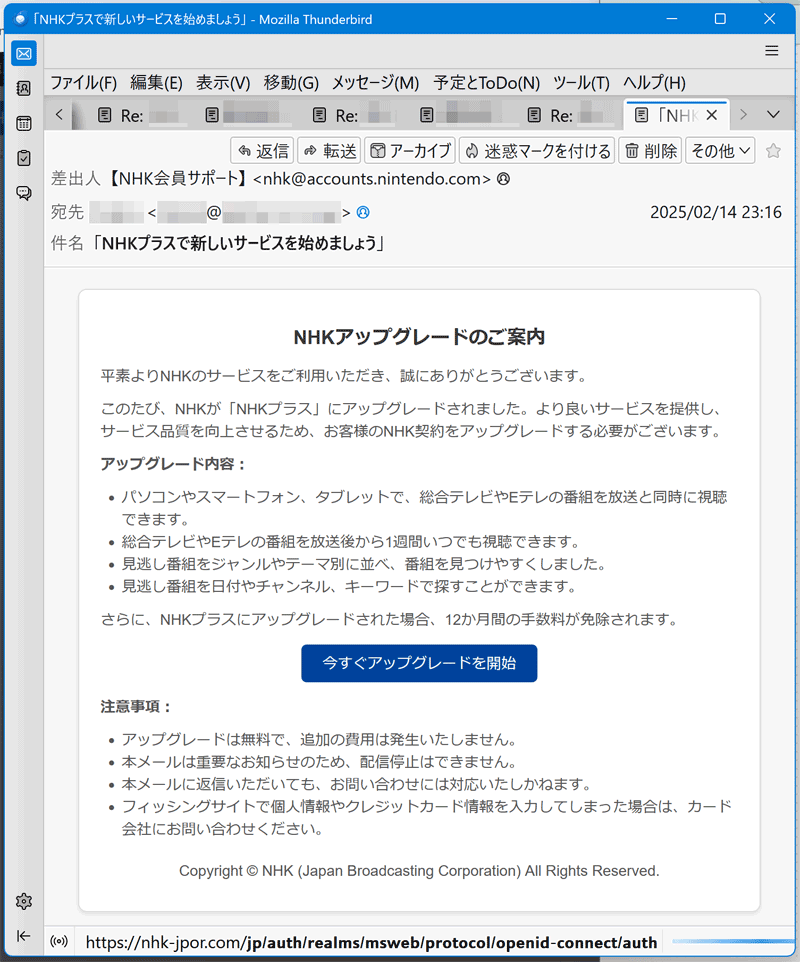Click the 返信 reply button
This screenshot has width=800, height=962.
tap(262, 151)
